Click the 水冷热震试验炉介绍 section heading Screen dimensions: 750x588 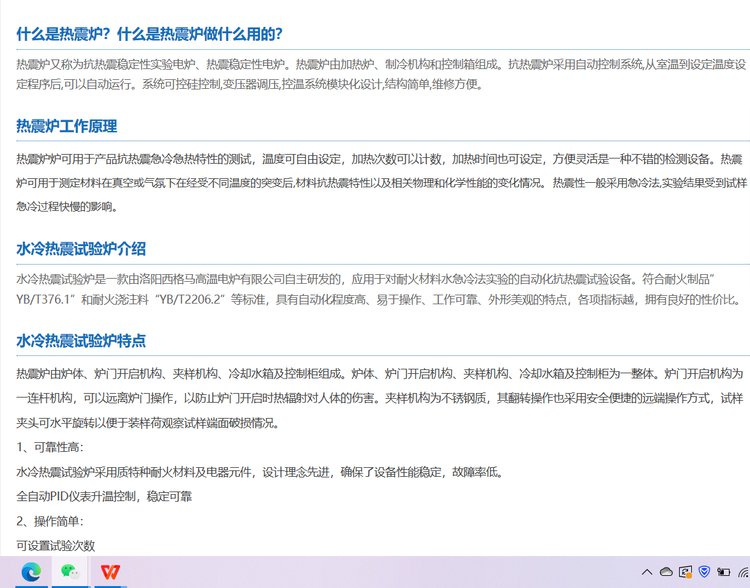click(81, 248)
